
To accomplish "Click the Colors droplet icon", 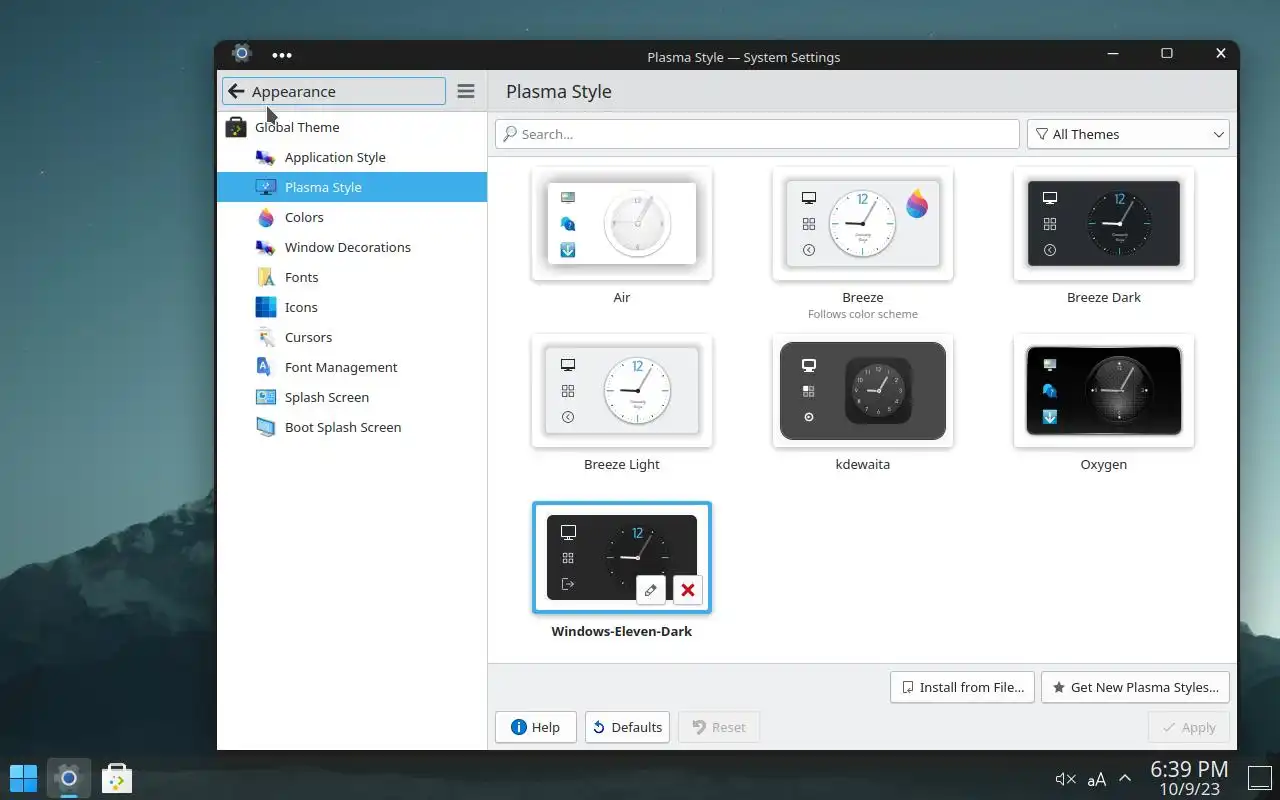I will coord(265,217).
